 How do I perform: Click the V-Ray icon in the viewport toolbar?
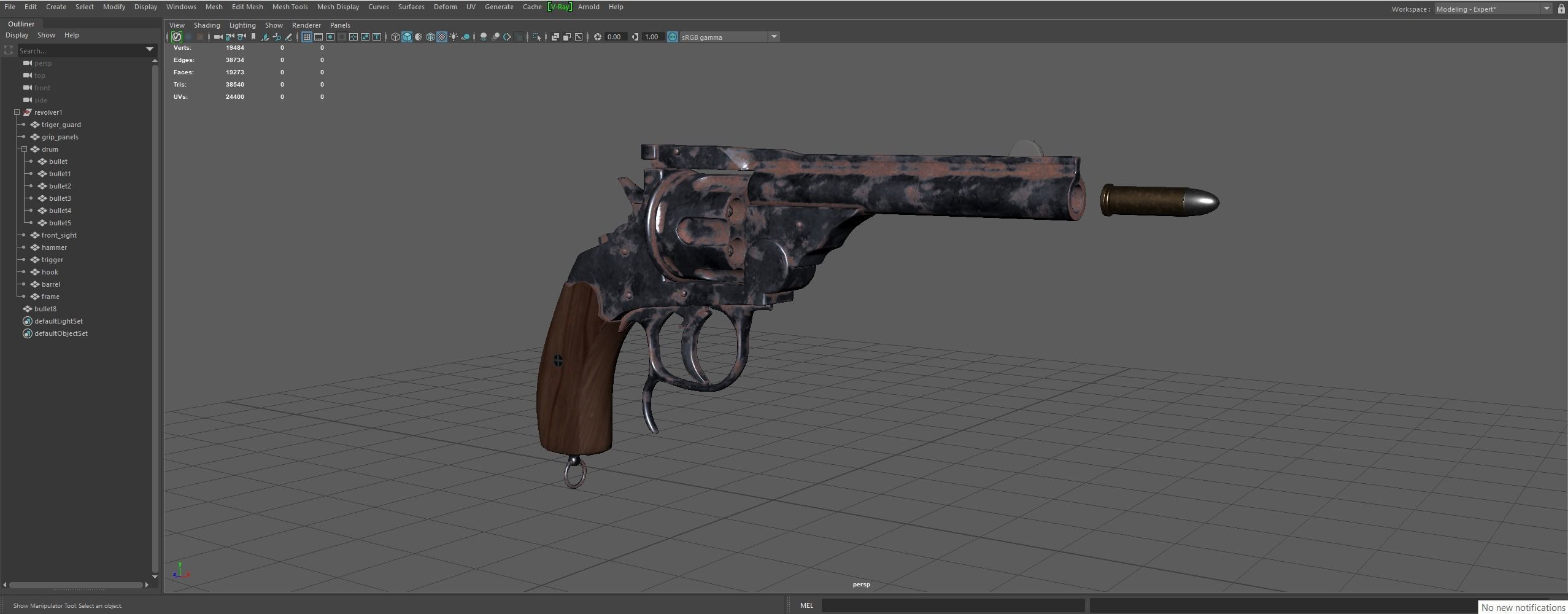177,37
